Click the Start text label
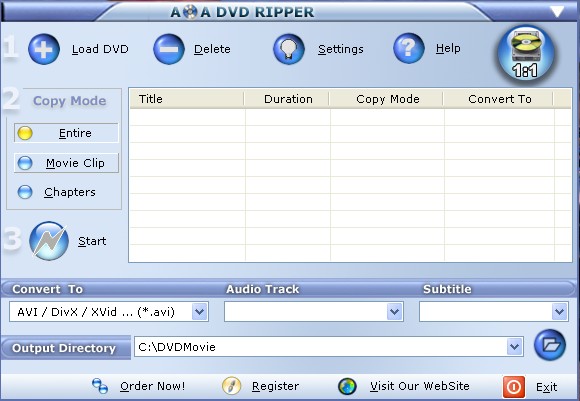The height and width of the screenshot is (401, 580). click(92, 241)
